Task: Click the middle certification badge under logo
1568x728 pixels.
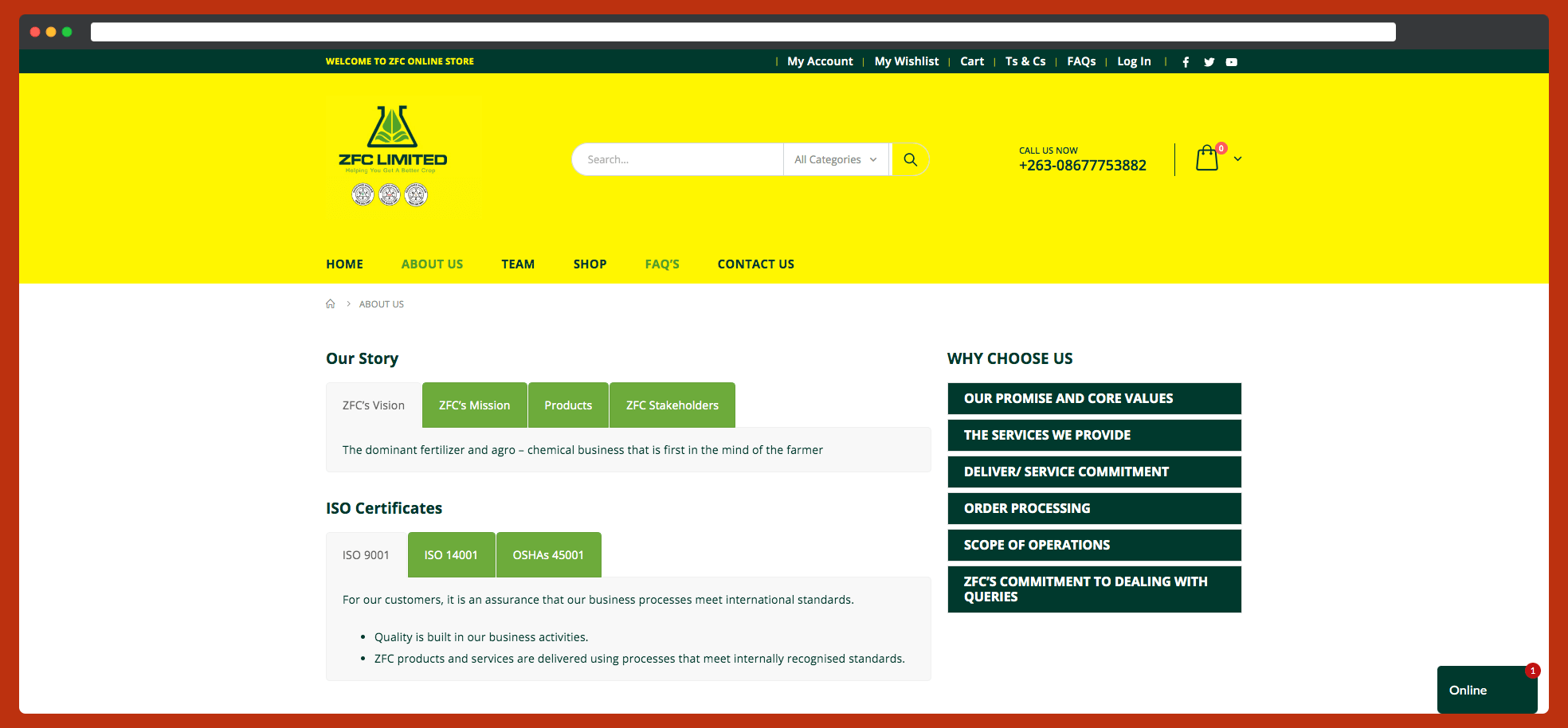Action: click(x=390, y=194)
